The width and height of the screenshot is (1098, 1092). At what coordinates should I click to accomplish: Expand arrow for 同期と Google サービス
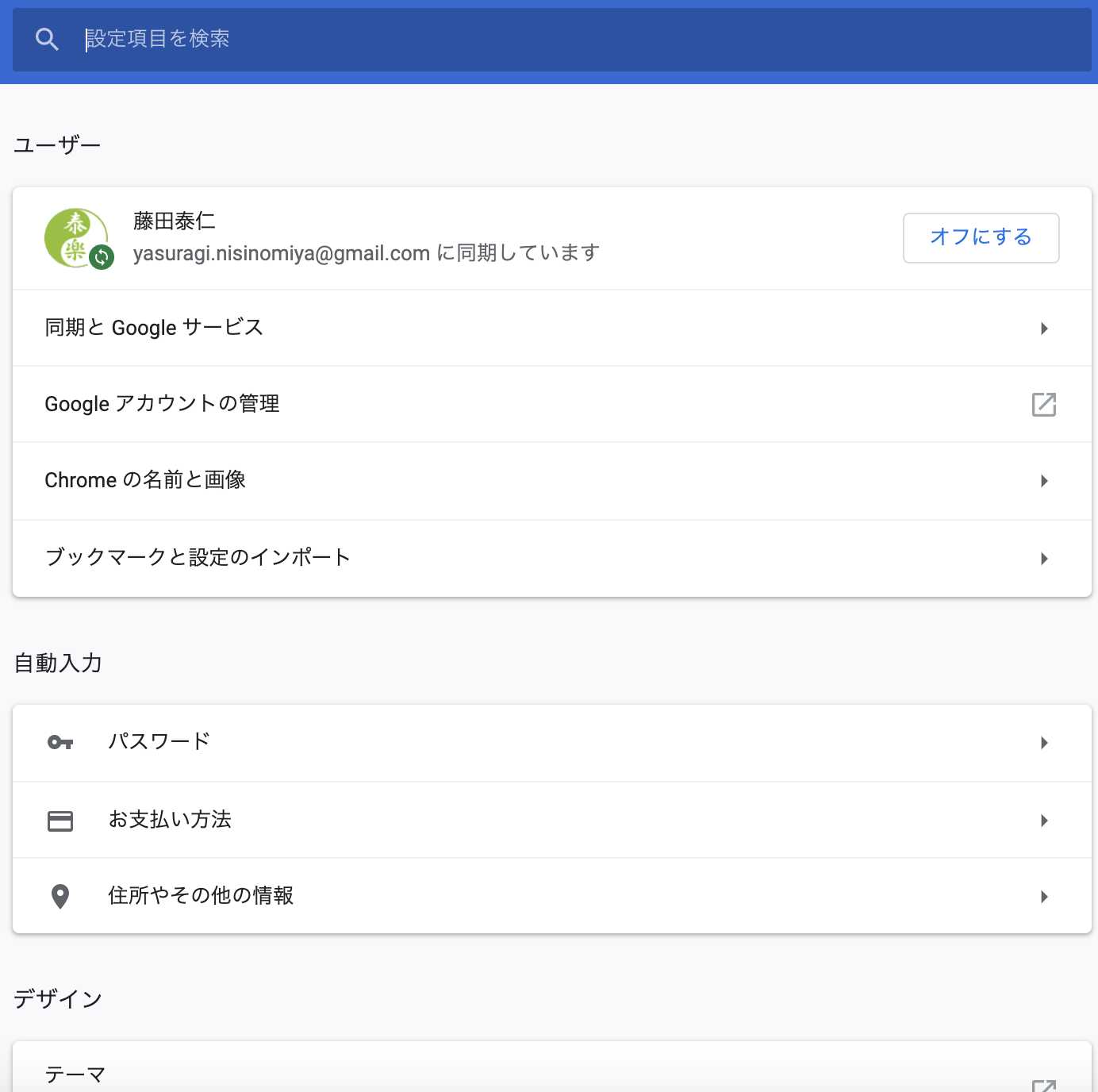[1044, 329]
